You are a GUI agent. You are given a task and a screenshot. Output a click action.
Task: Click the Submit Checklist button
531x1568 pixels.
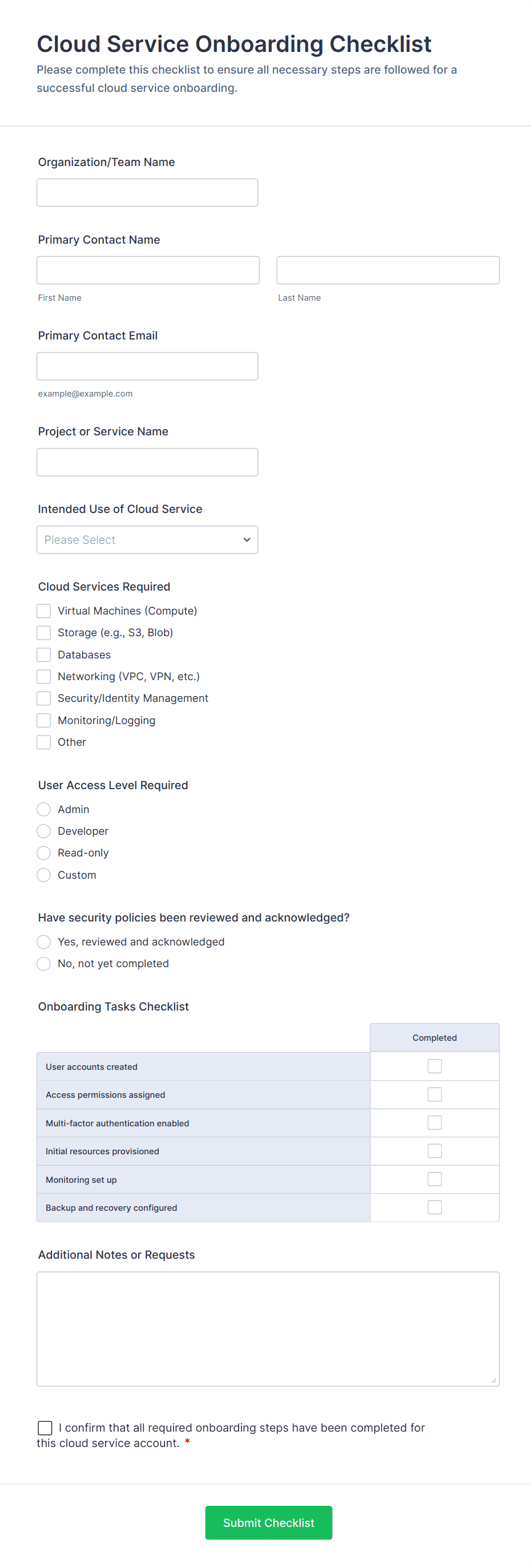268,1522
